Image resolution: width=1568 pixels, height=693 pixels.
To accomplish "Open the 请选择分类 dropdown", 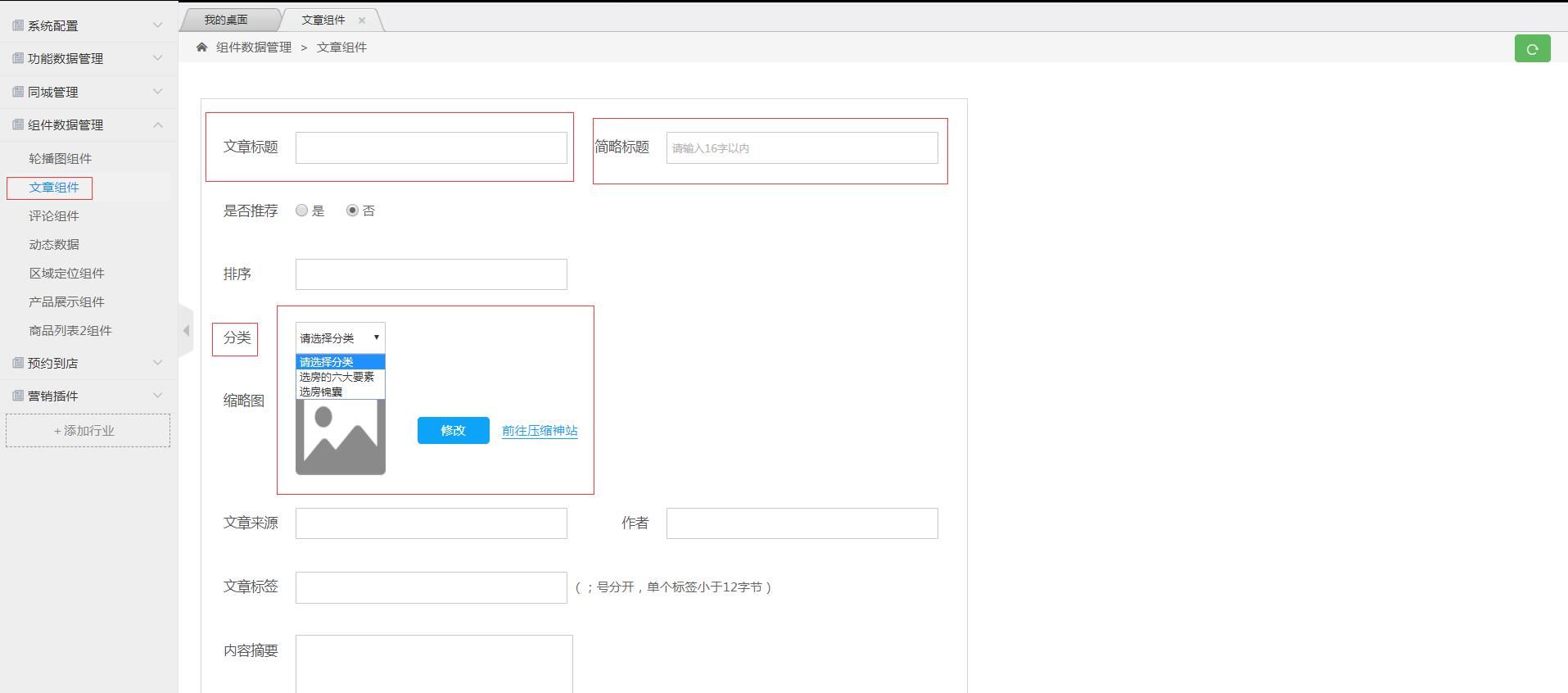I will click(340, 337).
